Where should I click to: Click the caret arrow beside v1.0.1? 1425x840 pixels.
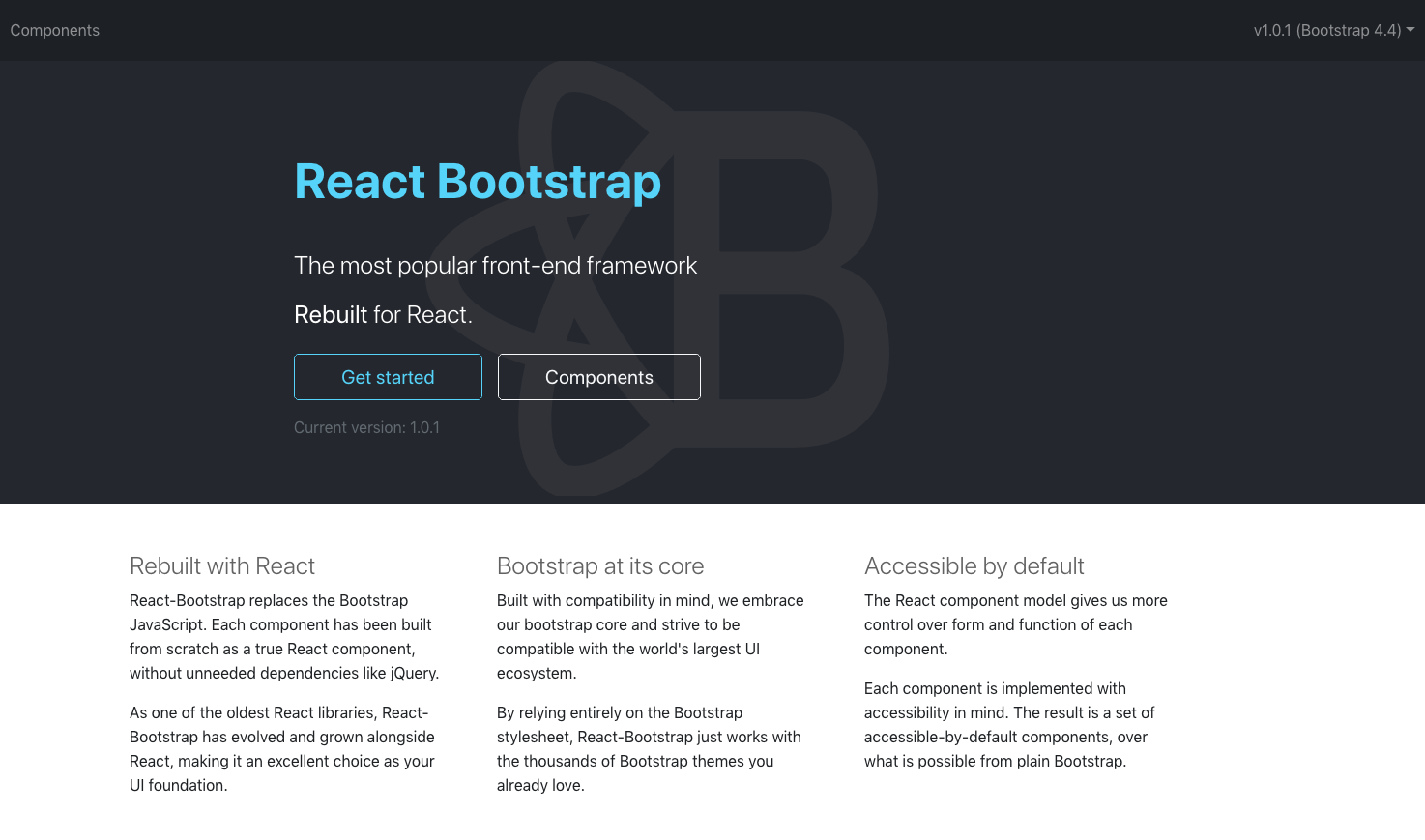(x=1410, y=30)
